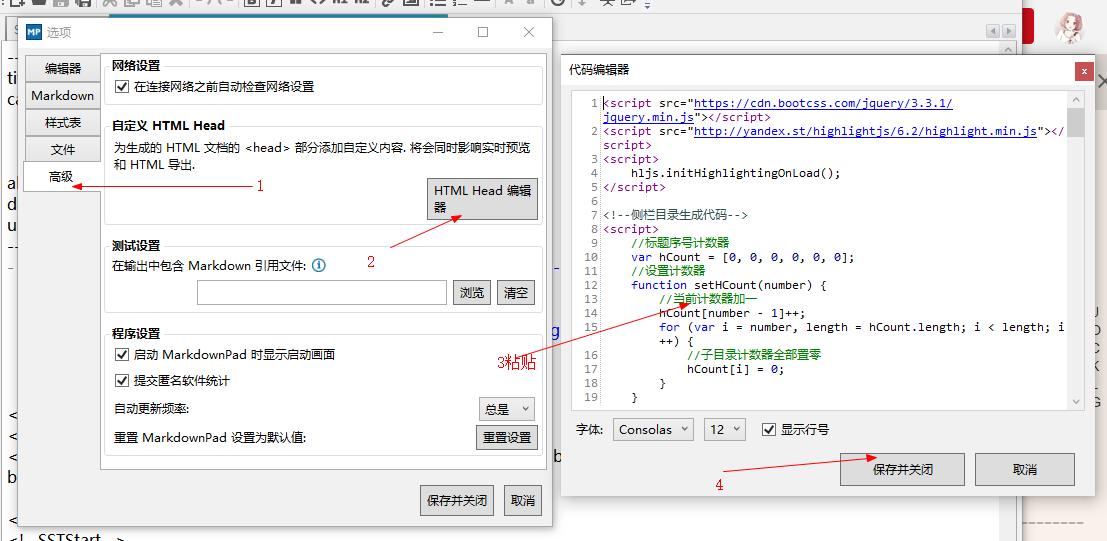
Task: Click the 网络设置 section heading
Action: tap(136, 66)
